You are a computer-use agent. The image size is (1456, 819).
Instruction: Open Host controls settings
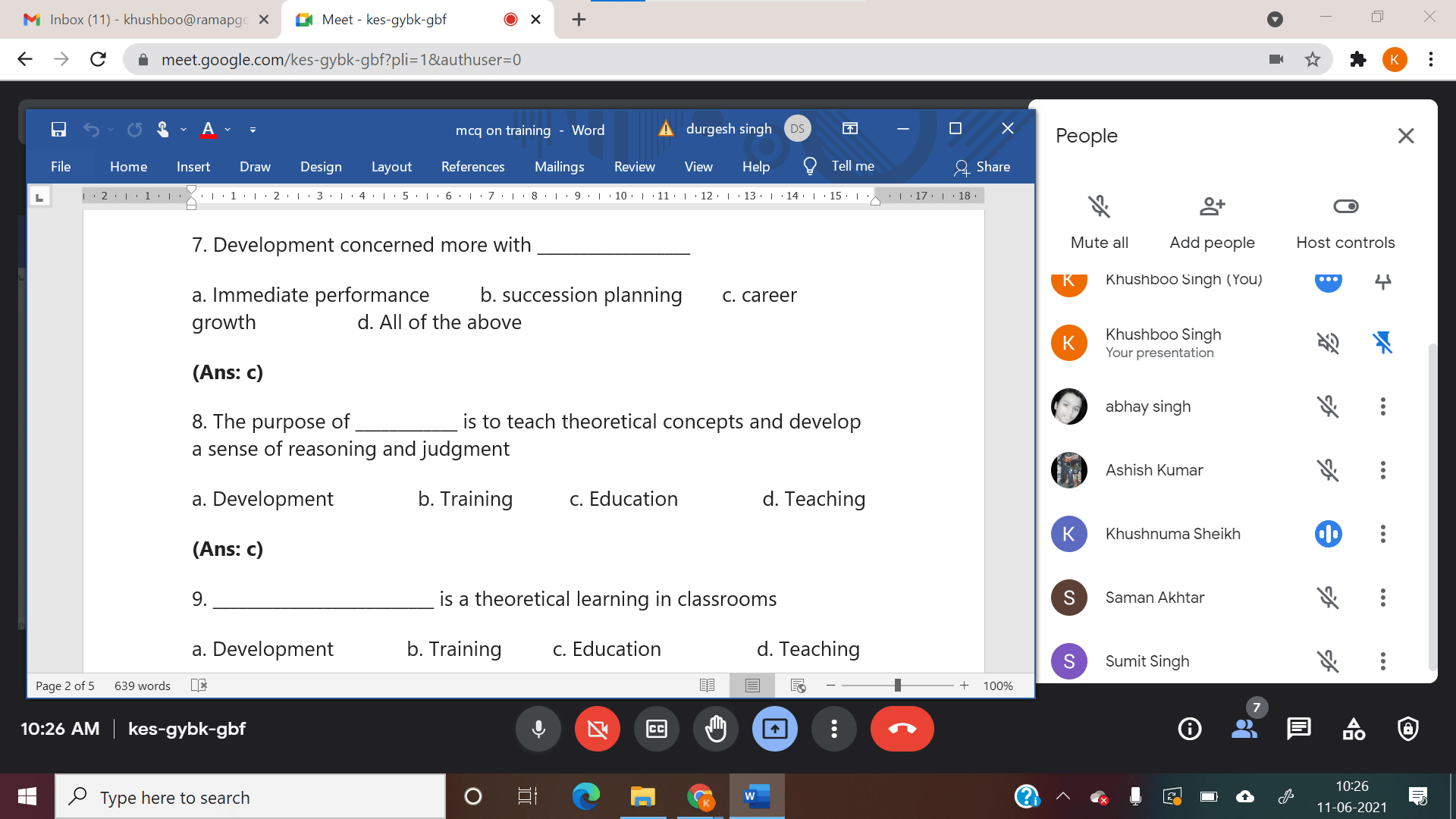tap(1345, 220)
